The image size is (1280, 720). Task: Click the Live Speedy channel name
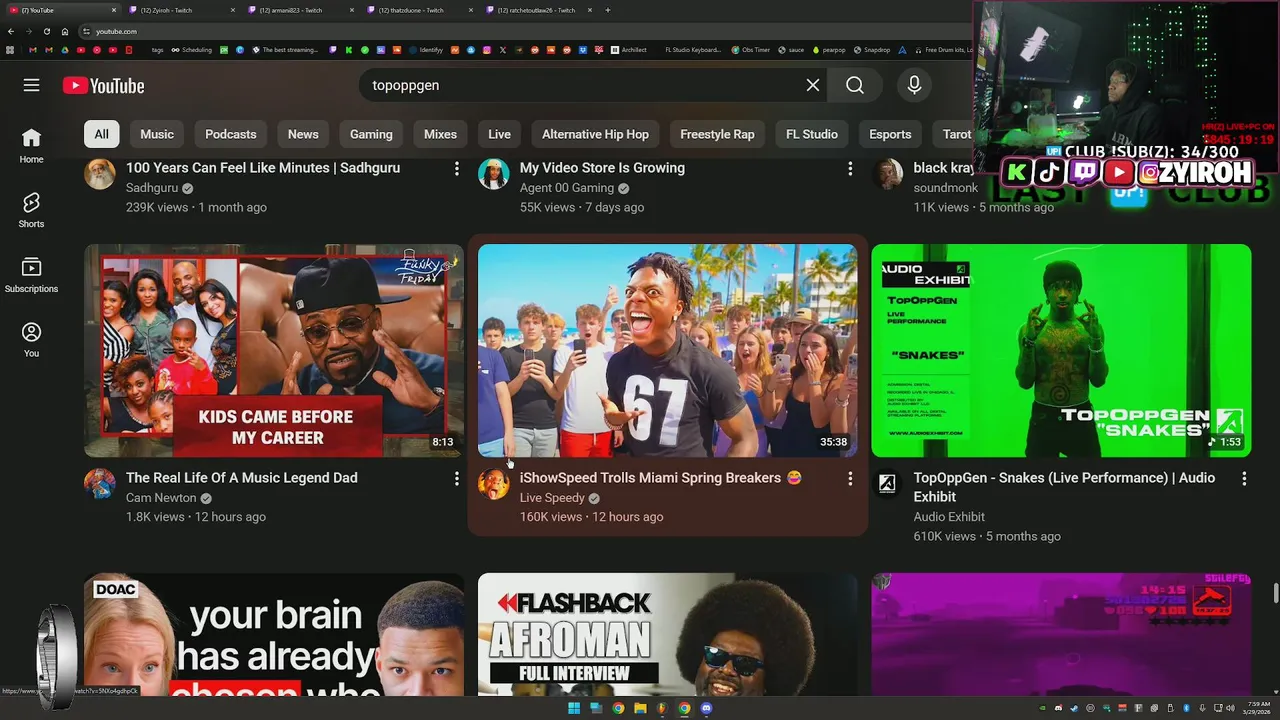pos(552,498)
